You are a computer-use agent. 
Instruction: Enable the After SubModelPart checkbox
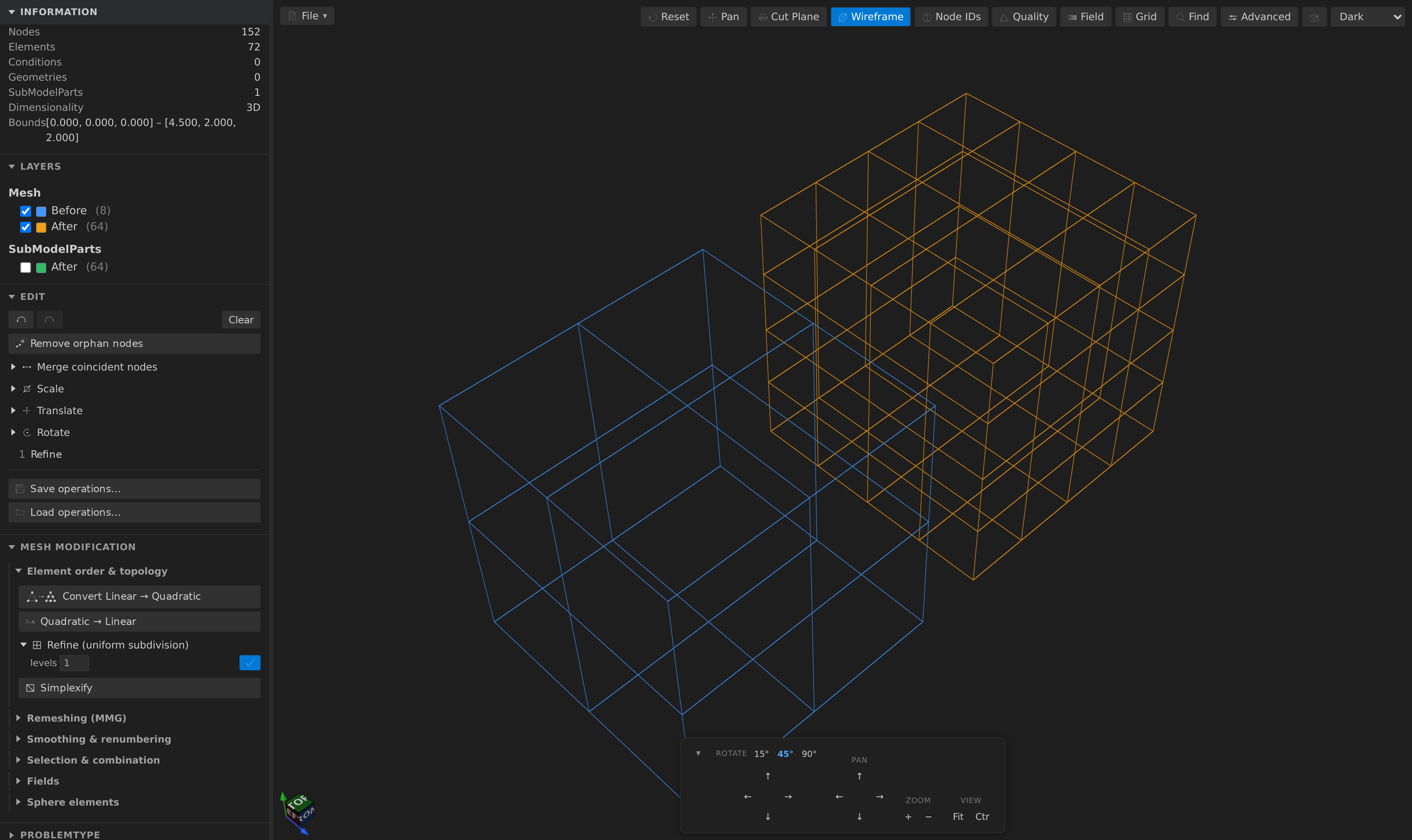(x=26, y=267)
